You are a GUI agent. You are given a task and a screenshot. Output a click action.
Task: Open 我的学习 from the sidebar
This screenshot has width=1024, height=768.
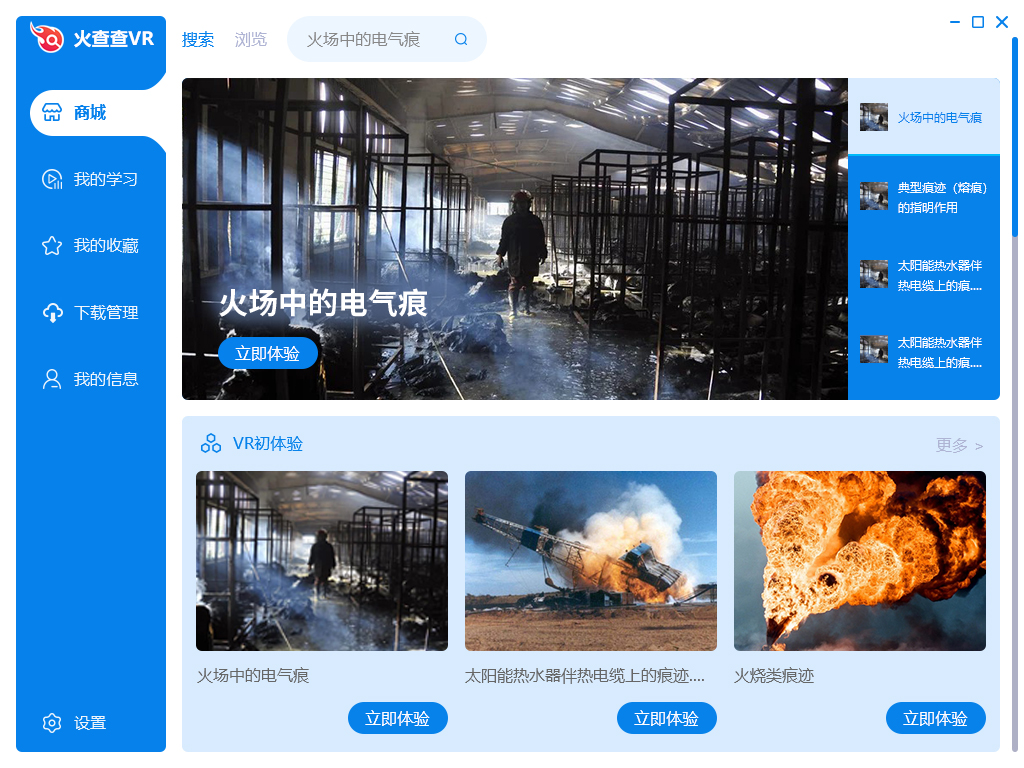(91, 179)
